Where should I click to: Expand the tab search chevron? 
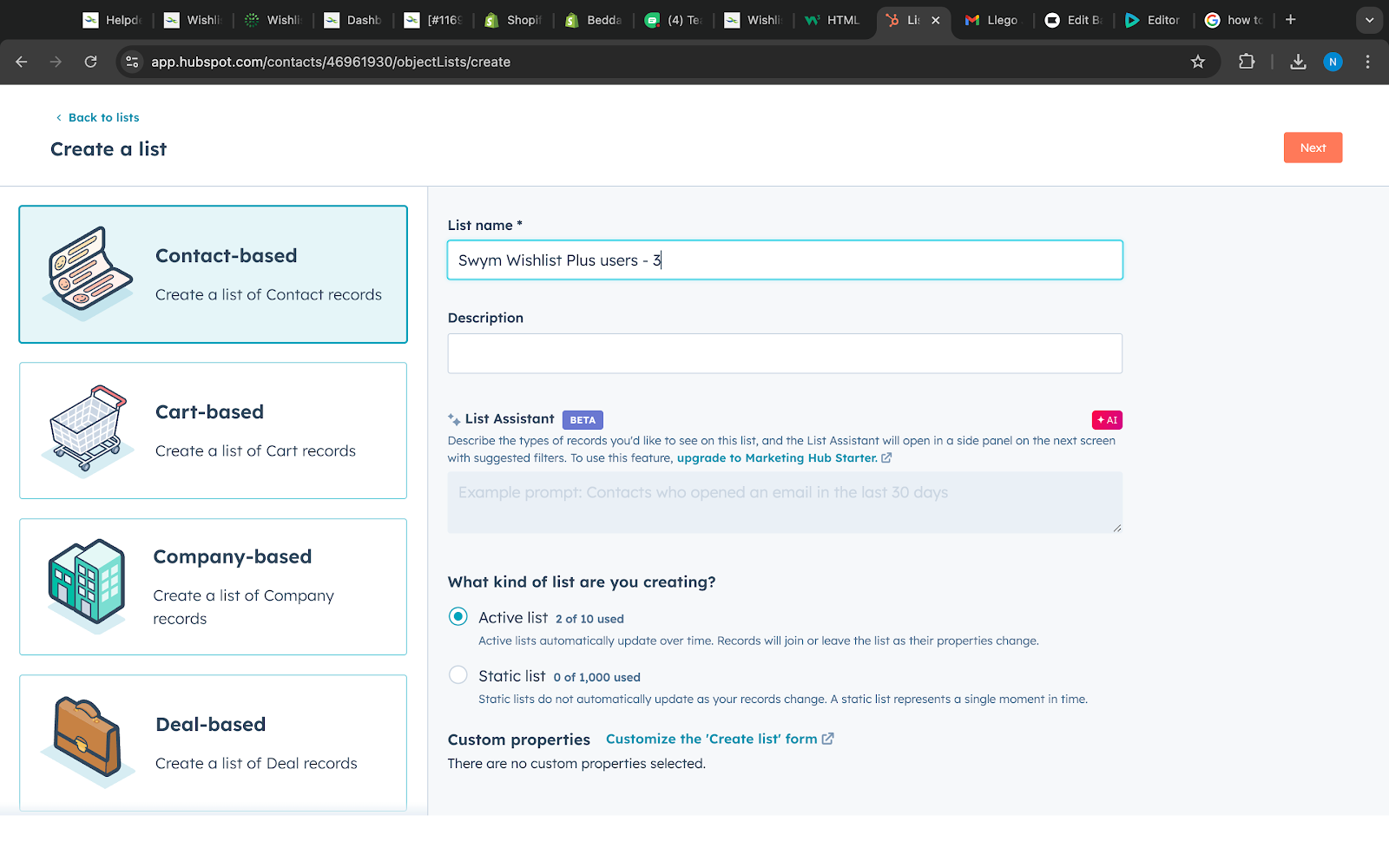tap(1369, 20)
